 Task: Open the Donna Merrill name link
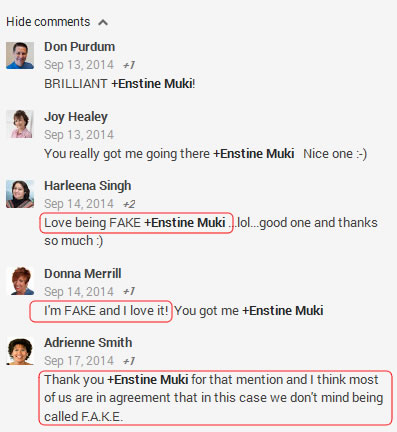pos(82,274)
